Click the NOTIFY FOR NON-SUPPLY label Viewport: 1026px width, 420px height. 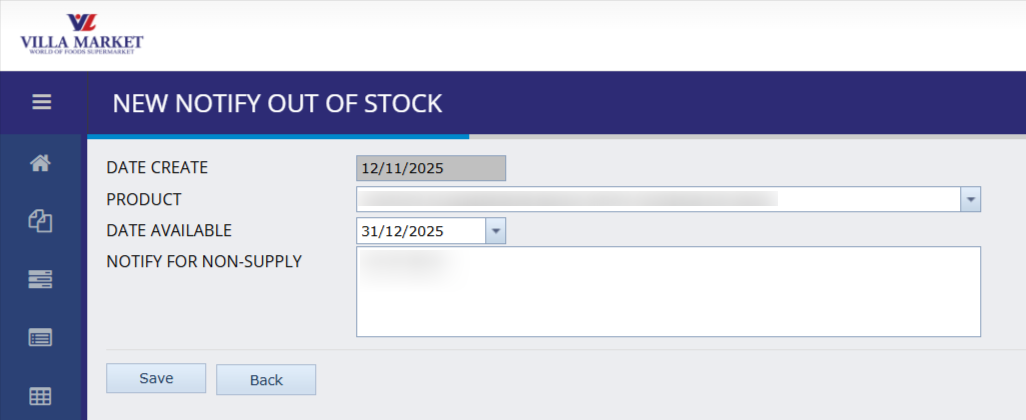tap(204, 262)
